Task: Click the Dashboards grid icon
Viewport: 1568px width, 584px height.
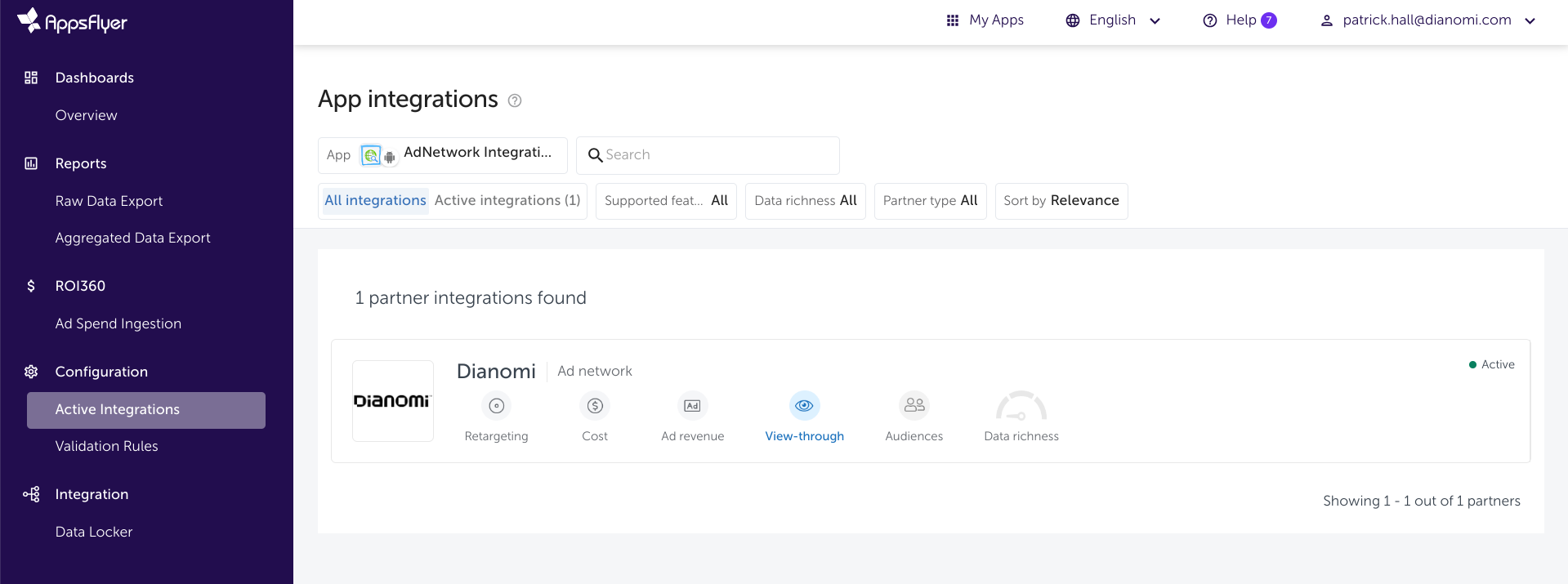Action: [31, 78]
